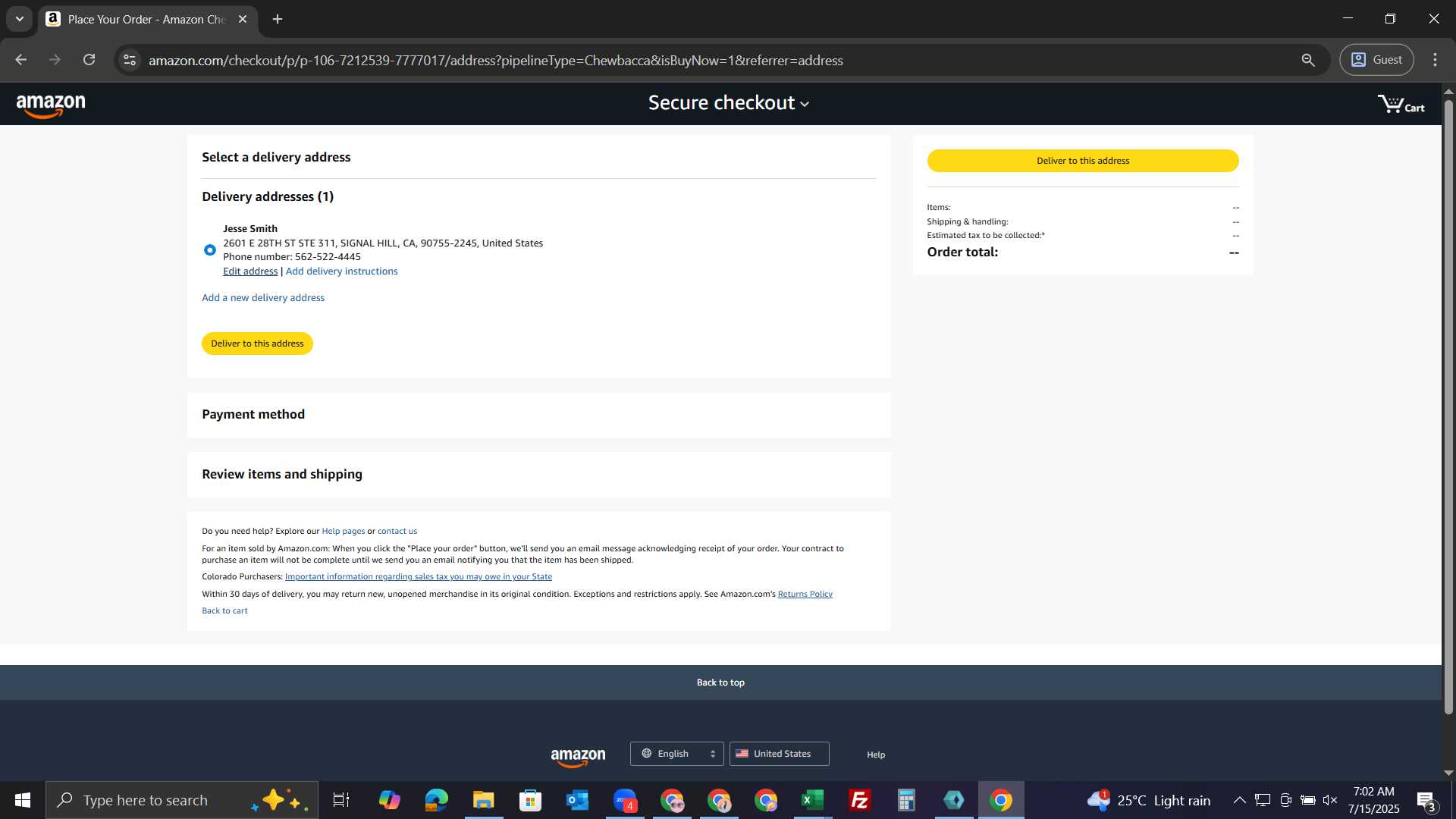Open Microsoft Store from taskbar
1456x819 pixels.
pyautogui.click(x=531, y=800)
